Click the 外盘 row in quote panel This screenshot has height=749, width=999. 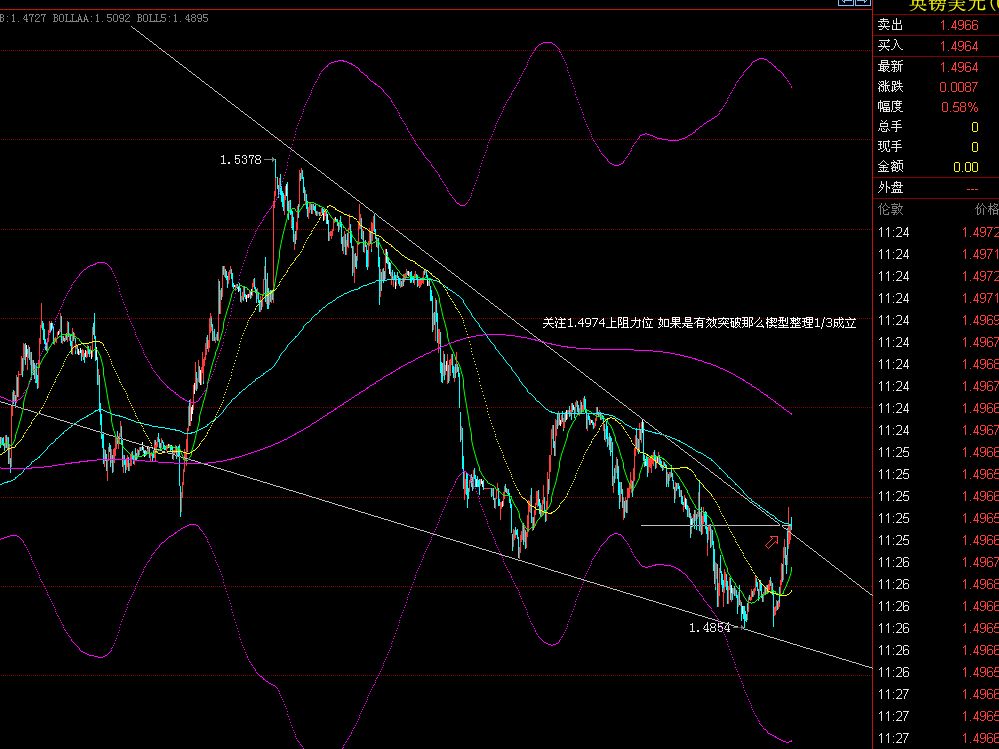tap(934, 188)
